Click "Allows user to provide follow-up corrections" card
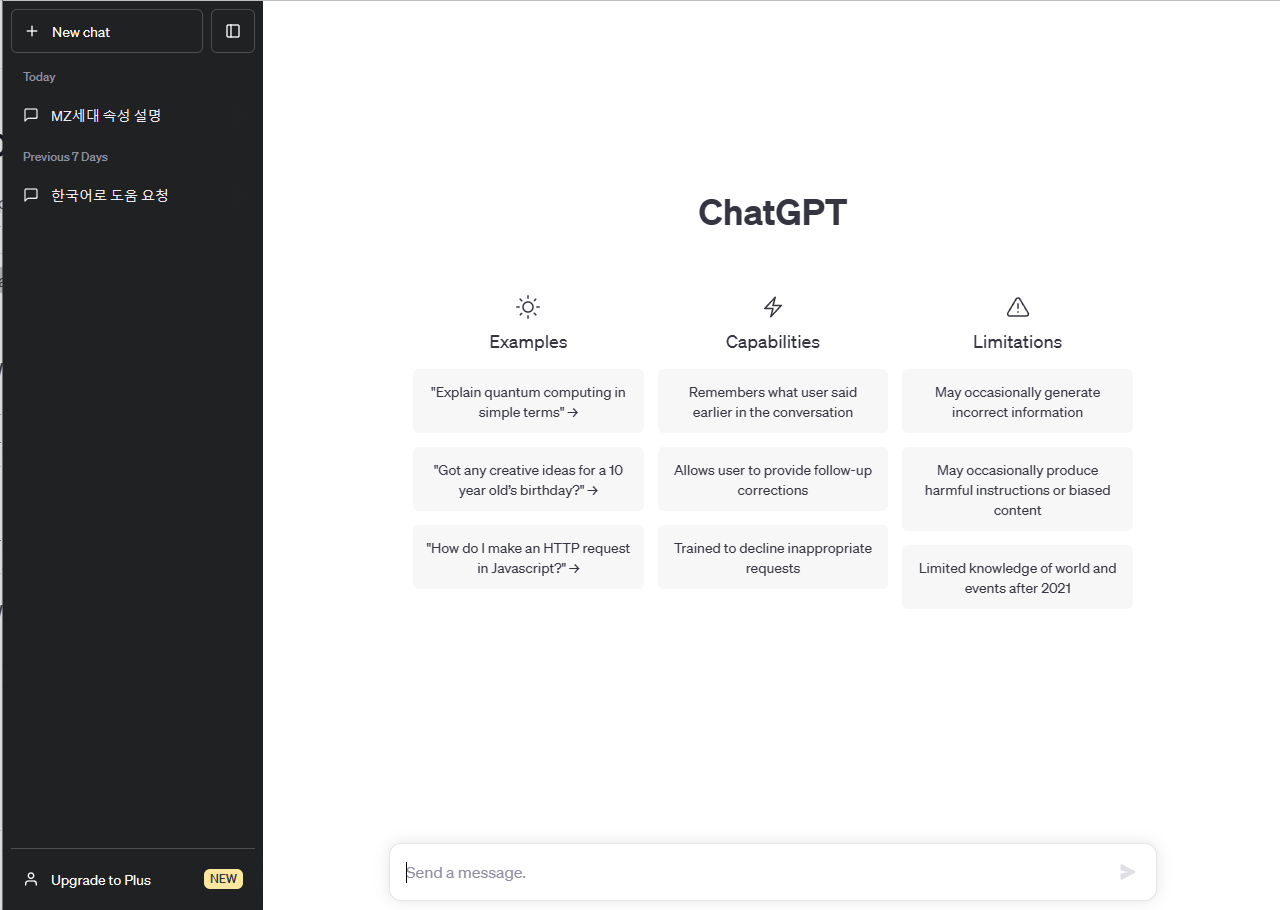 pyautogui.click(x=773, y=480)
